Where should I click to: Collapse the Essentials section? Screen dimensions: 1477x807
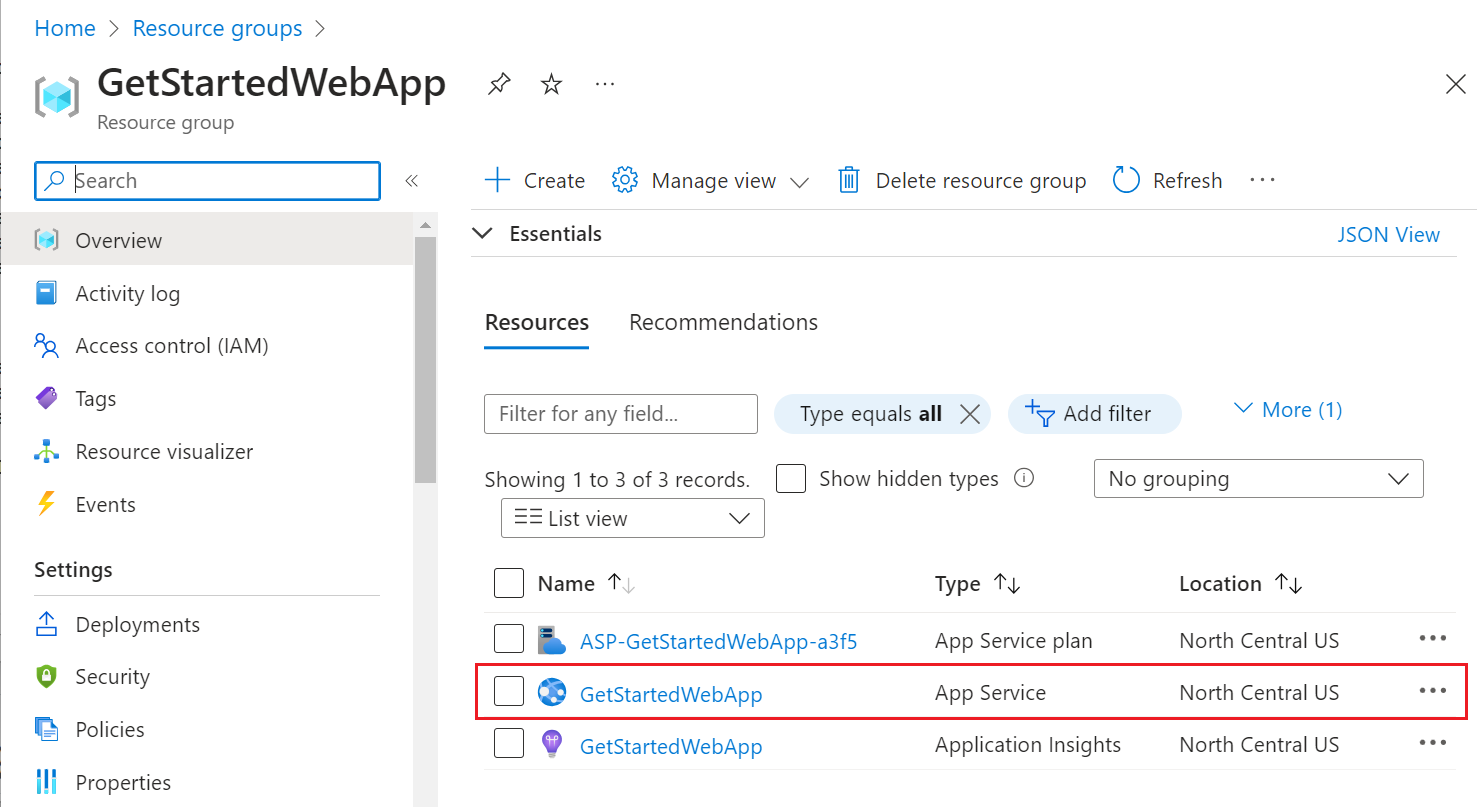[x=483, y=233]
